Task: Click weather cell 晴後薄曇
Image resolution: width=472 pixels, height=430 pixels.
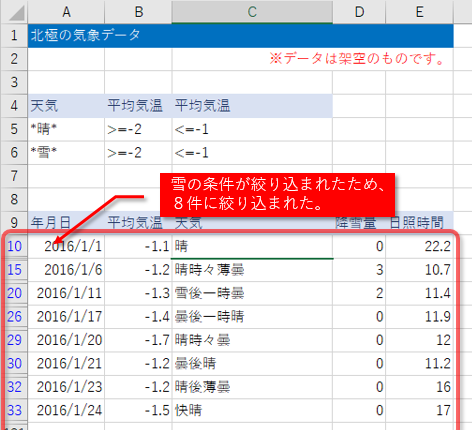Action: (252, 387)
